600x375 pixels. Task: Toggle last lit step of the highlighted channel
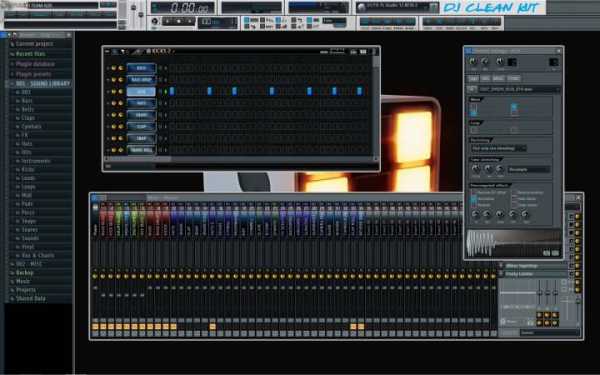point(359,91)
